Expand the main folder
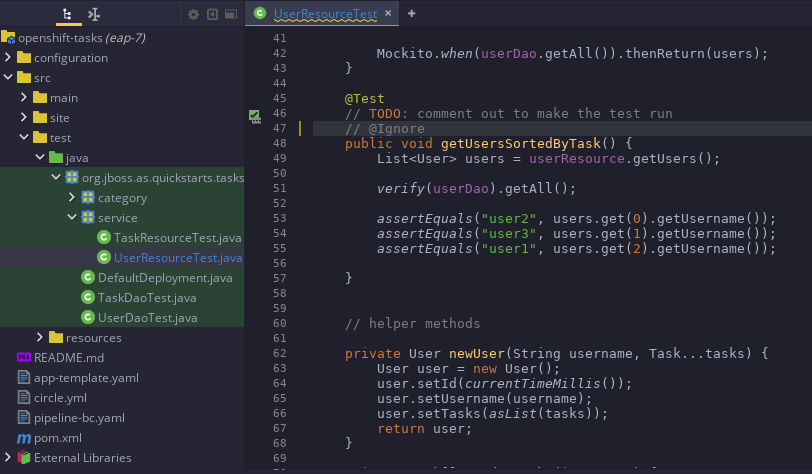Viewport: 812px width, 474px height. pos(24,97)
